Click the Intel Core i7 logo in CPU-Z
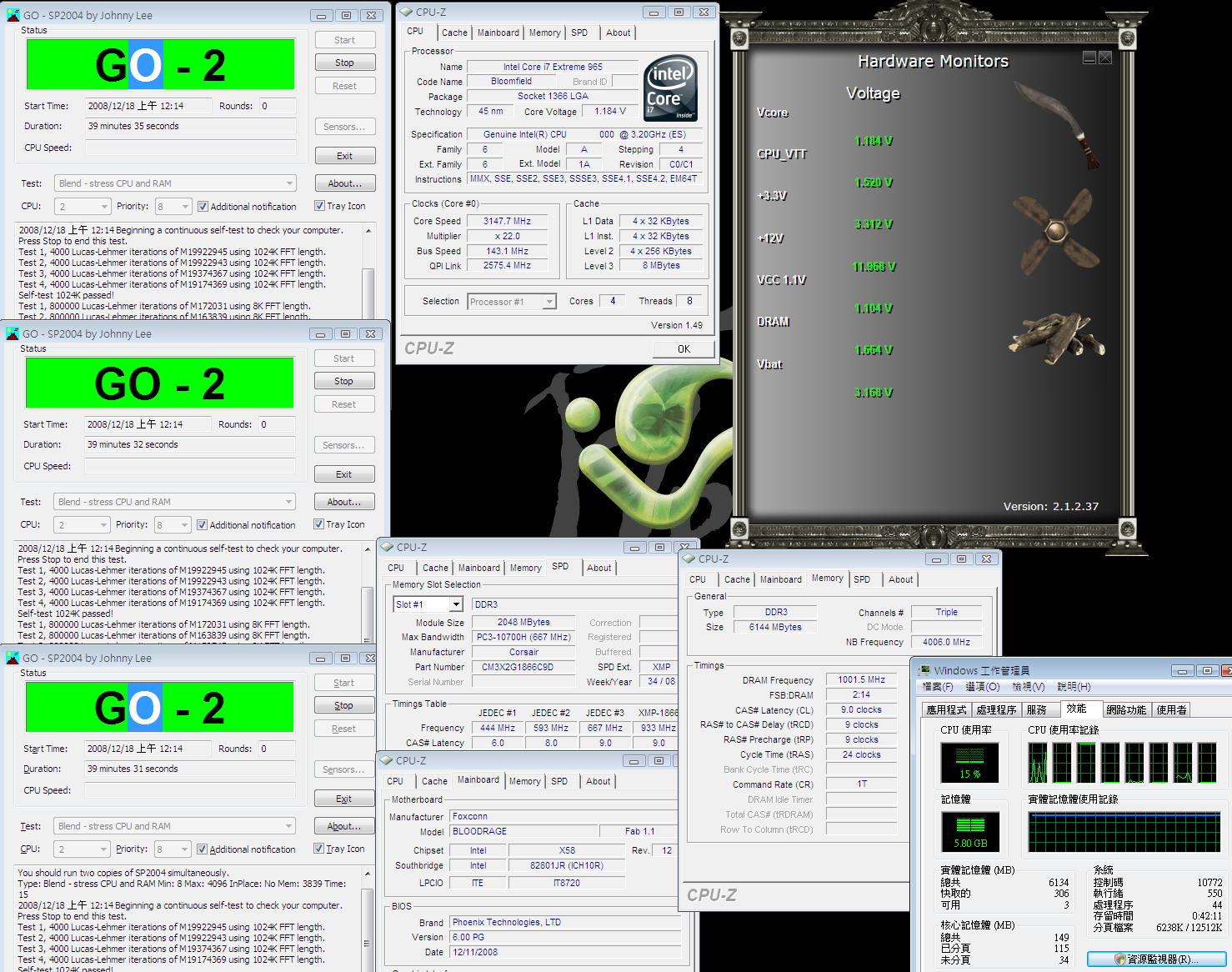Screen dimensions: 1232x972 pyautogui.click(x=671, y=88)
